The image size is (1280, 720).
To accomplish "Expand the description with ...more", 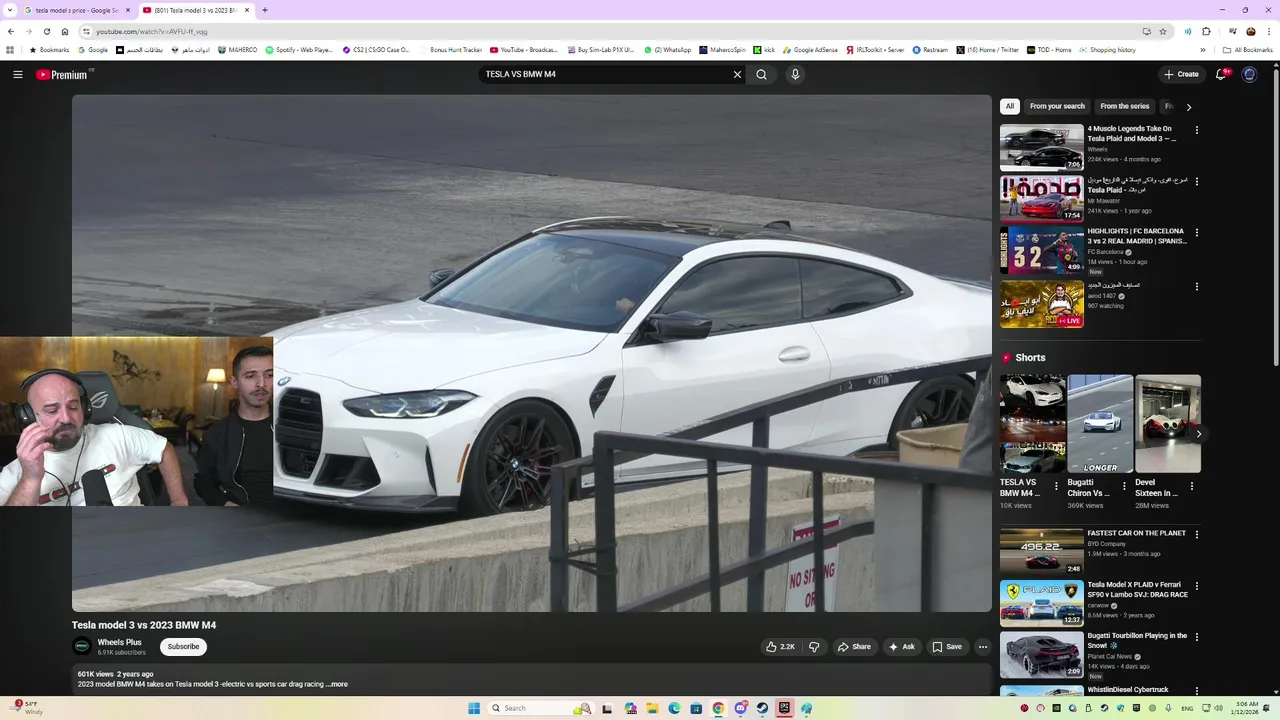I will point(338,684).
